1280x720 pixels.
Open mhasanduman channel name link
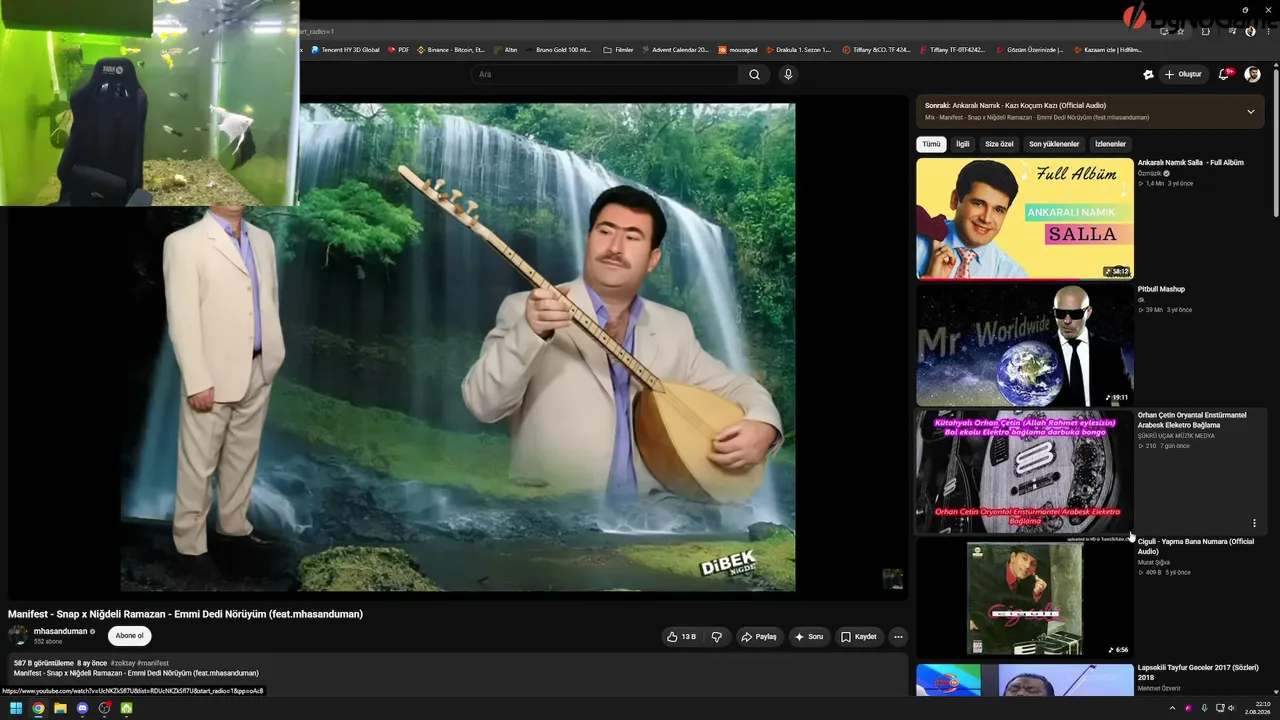61,632
